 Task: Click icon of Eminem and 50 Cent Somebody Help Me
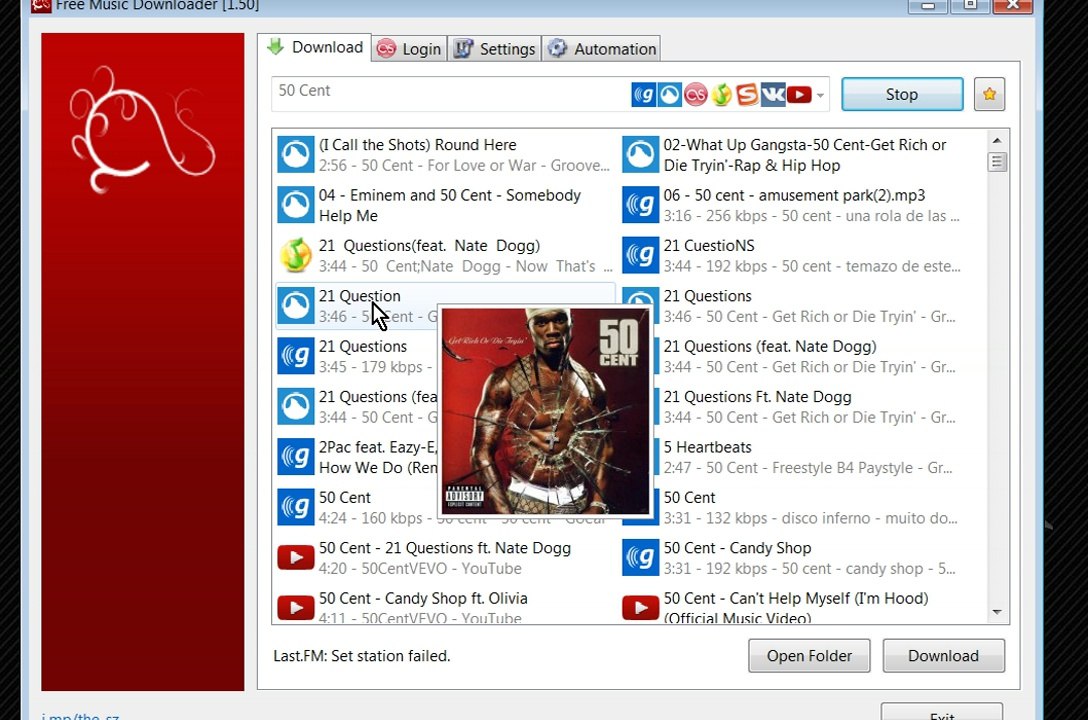click(x=296, y=205)
